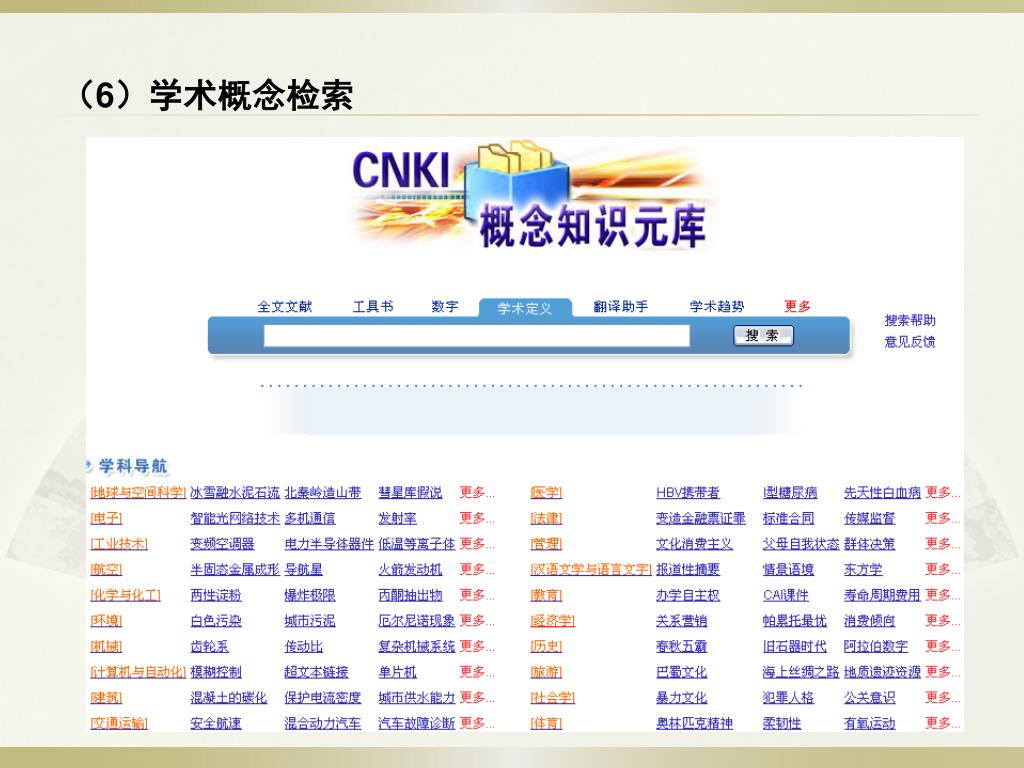Open the 旅游 category
1024x768 pixels.
click(546, 672)
